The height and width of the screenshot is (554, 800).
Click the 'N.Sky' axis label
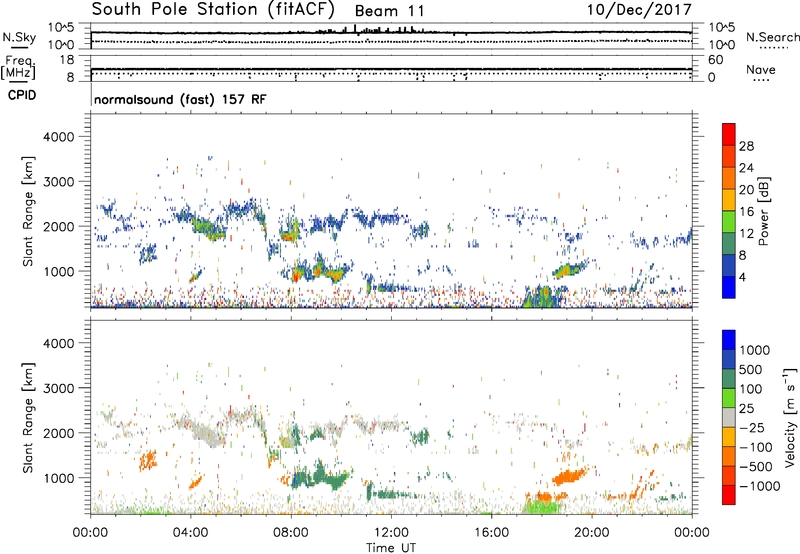coord(19,37)
